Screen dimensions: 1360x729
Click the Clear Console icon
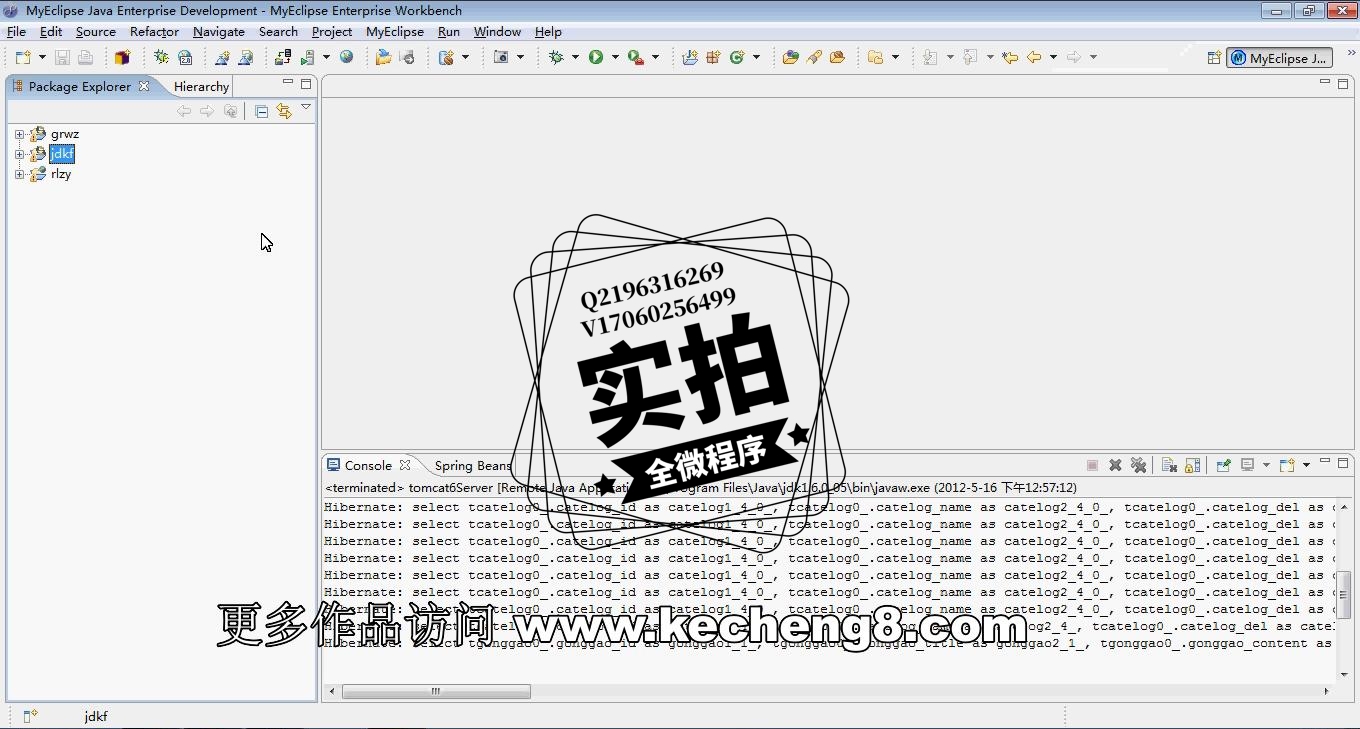(x=1169, y=465)
